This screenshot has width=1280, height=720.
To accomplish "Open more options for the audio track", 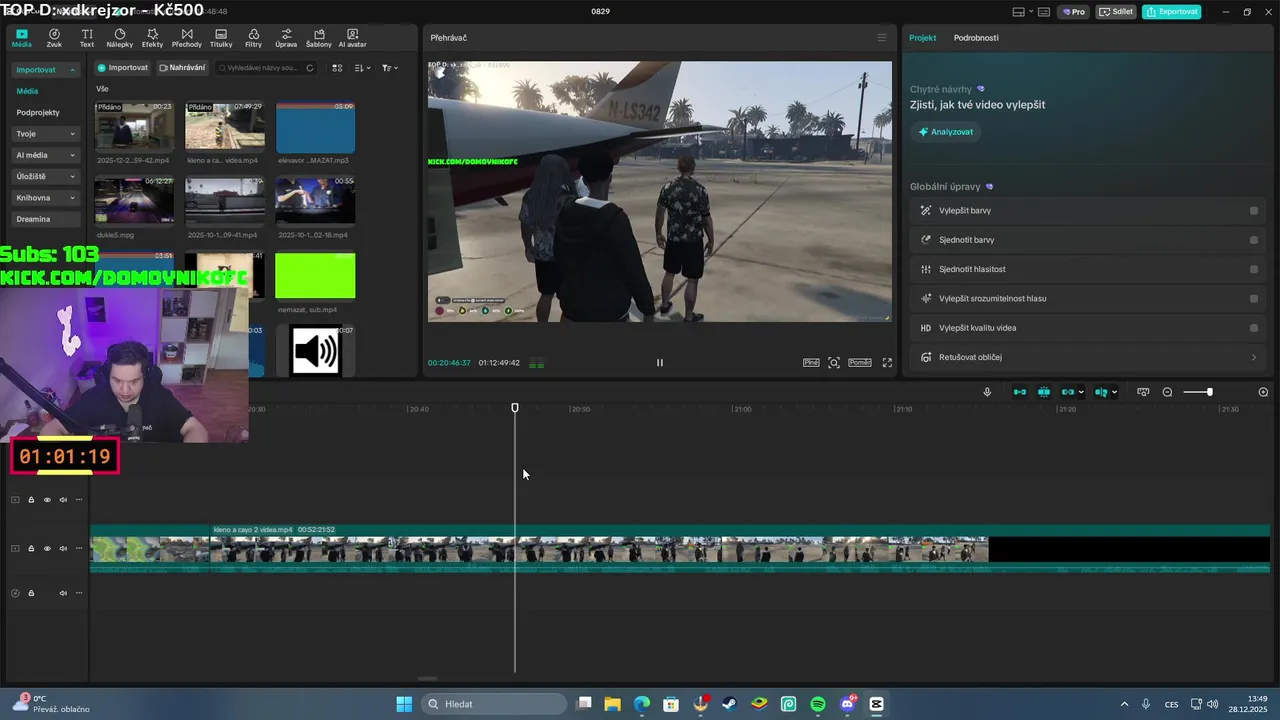I will coord(79,593).
